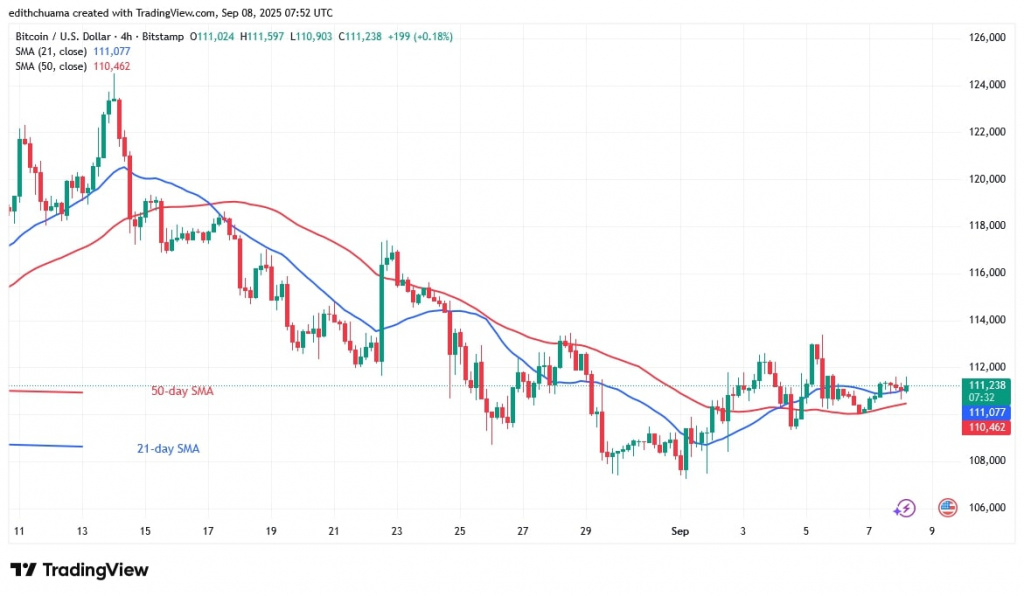This screenshot has width=1024, height=596.
Task: Click the TradingView logo at bottom left
Action: coord(79,570)
